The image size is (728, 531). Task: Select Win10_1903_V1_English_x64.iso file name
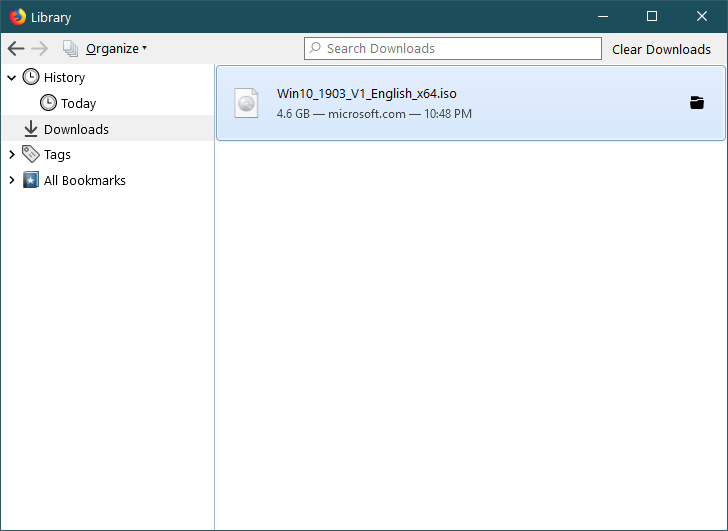coord(366,93)
